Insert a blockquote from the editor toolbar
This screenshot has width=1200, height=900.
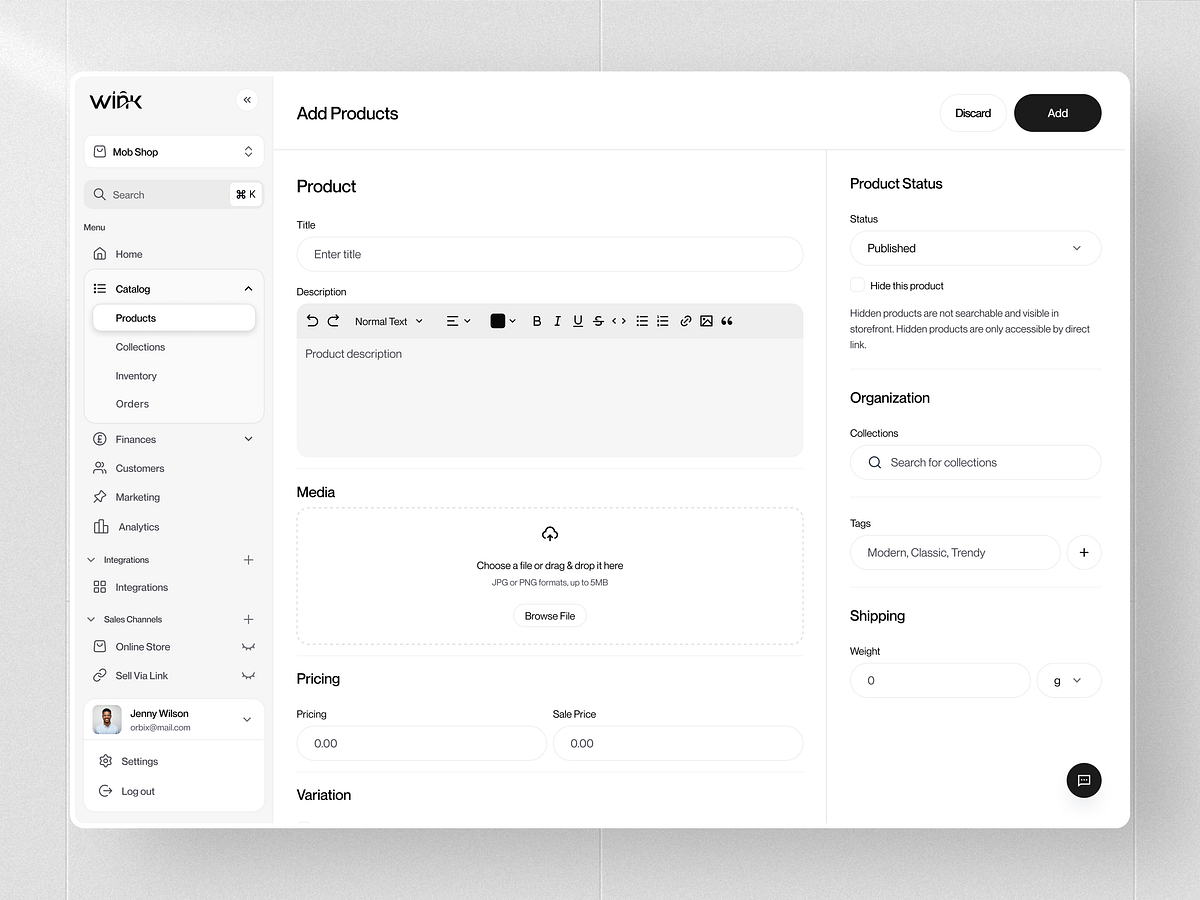point(726,320)
